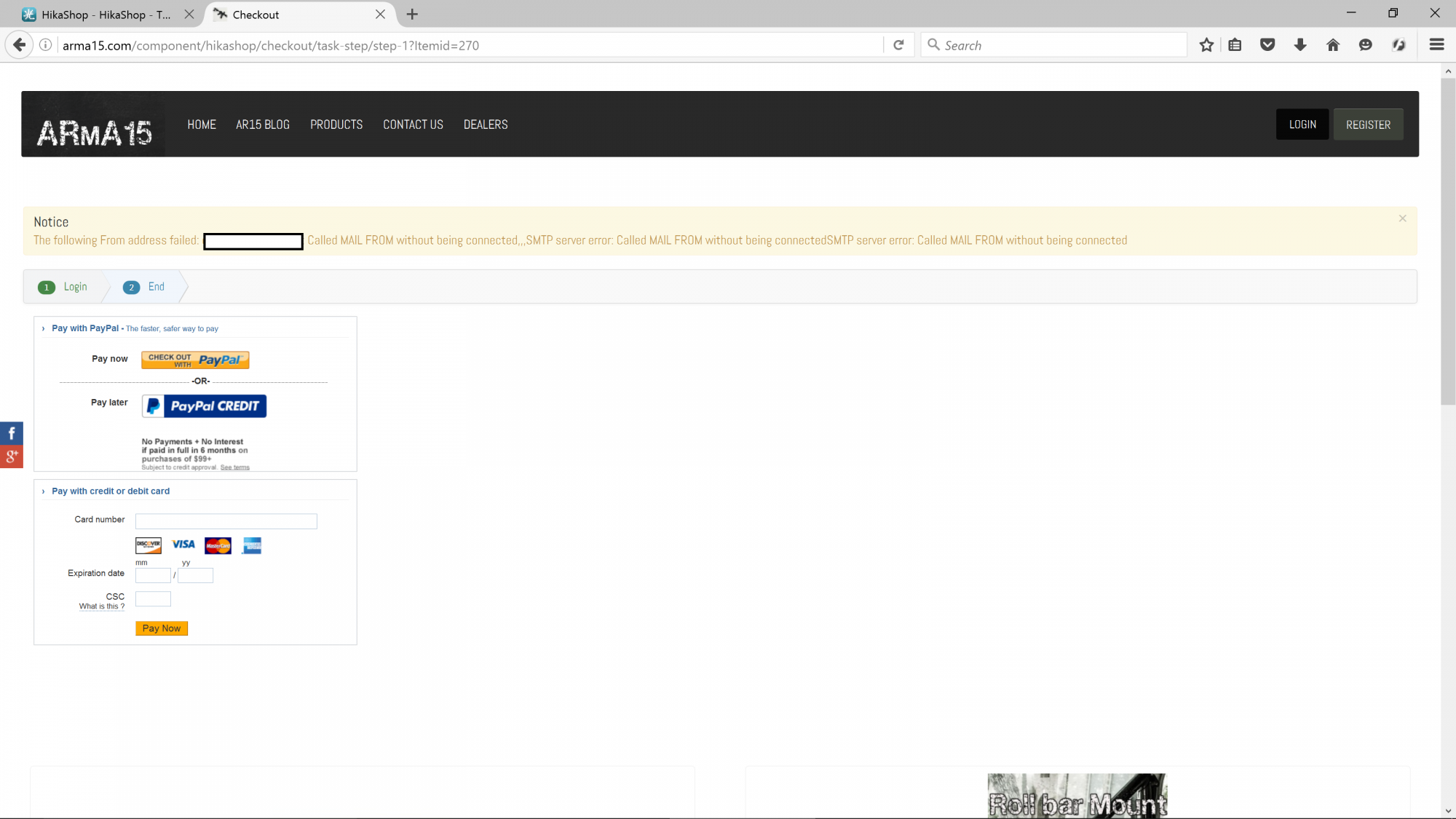Click the PayPal Credit button

pyautogui.click(x=204, y=406)
